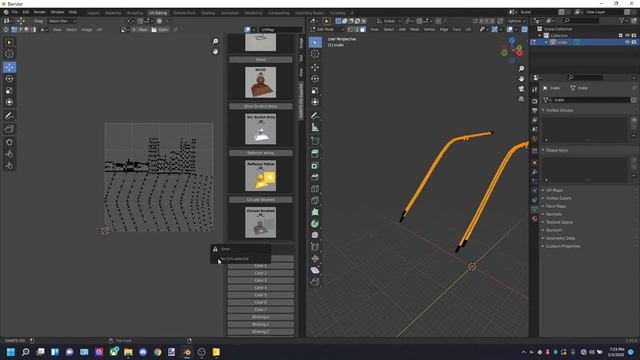Expand the Geometry Data panel
This screenshot has height=360, width=640.
pyautogui.click(x=560, y=238)
